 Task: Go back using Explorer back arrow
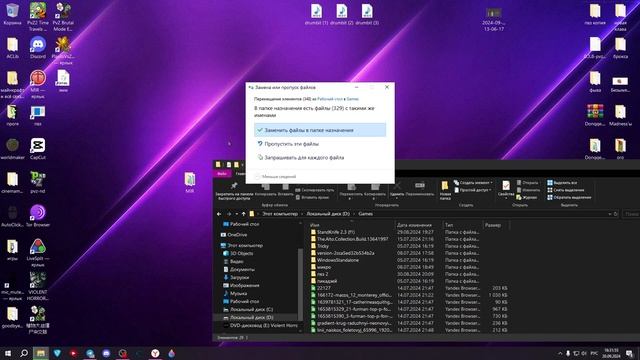[219, 214]
